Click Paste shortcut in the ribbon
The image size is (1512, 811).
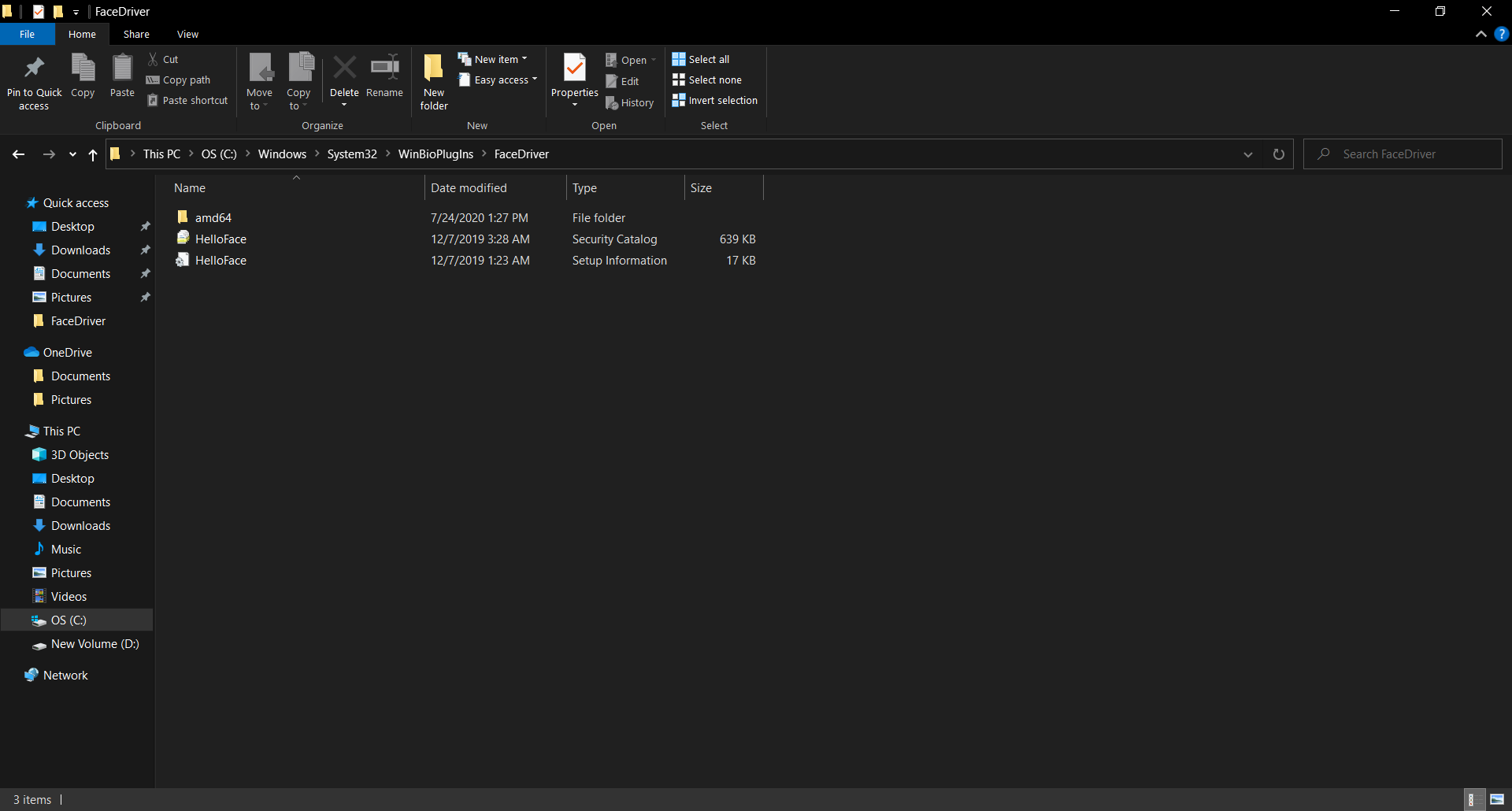pos(187,100)
